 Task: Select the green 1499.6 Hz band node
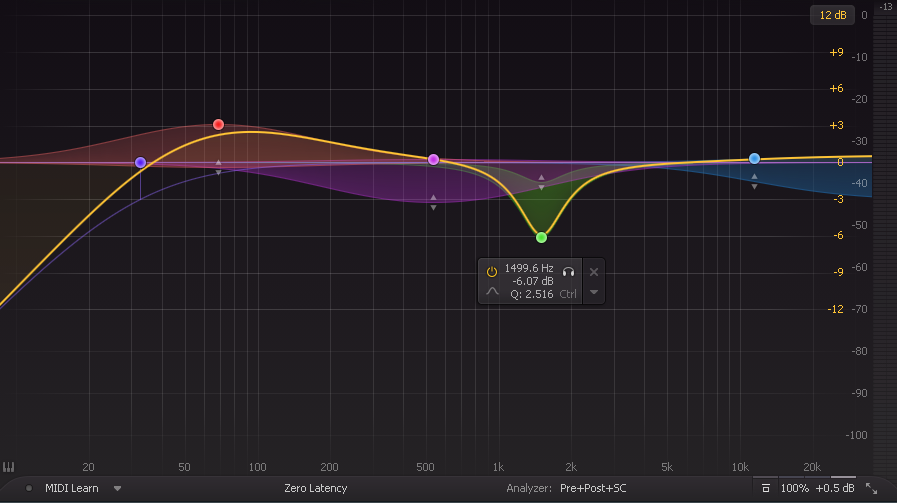click(541, 237)
